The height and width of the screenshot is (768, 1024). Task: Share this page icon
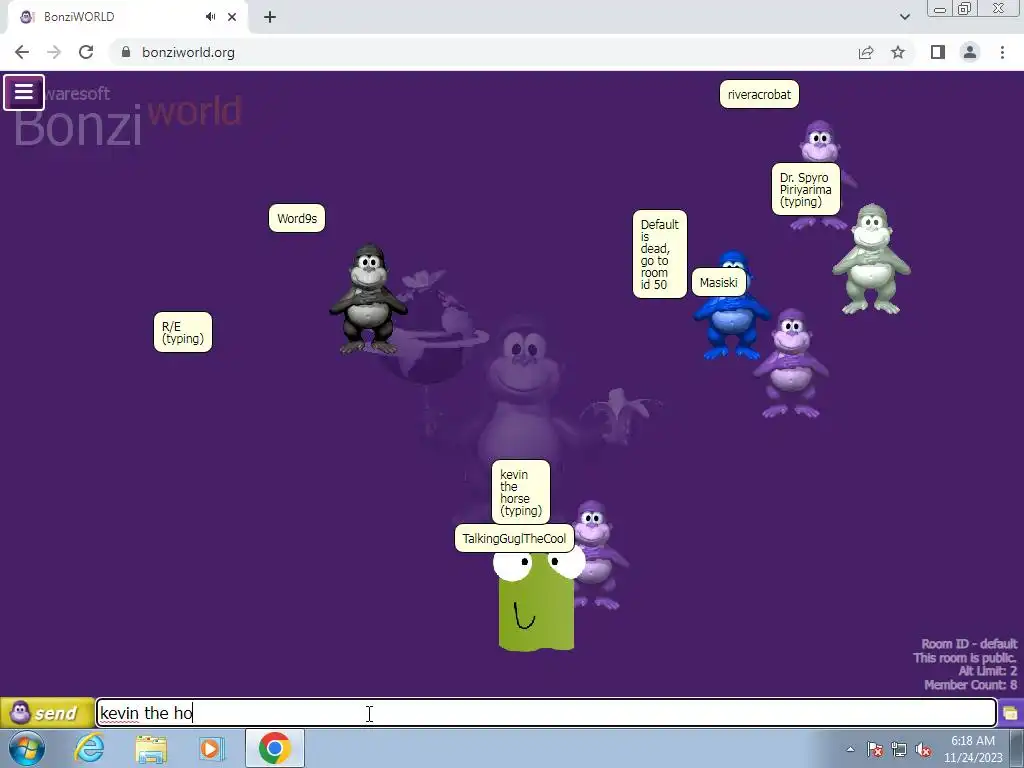(866, 52)
